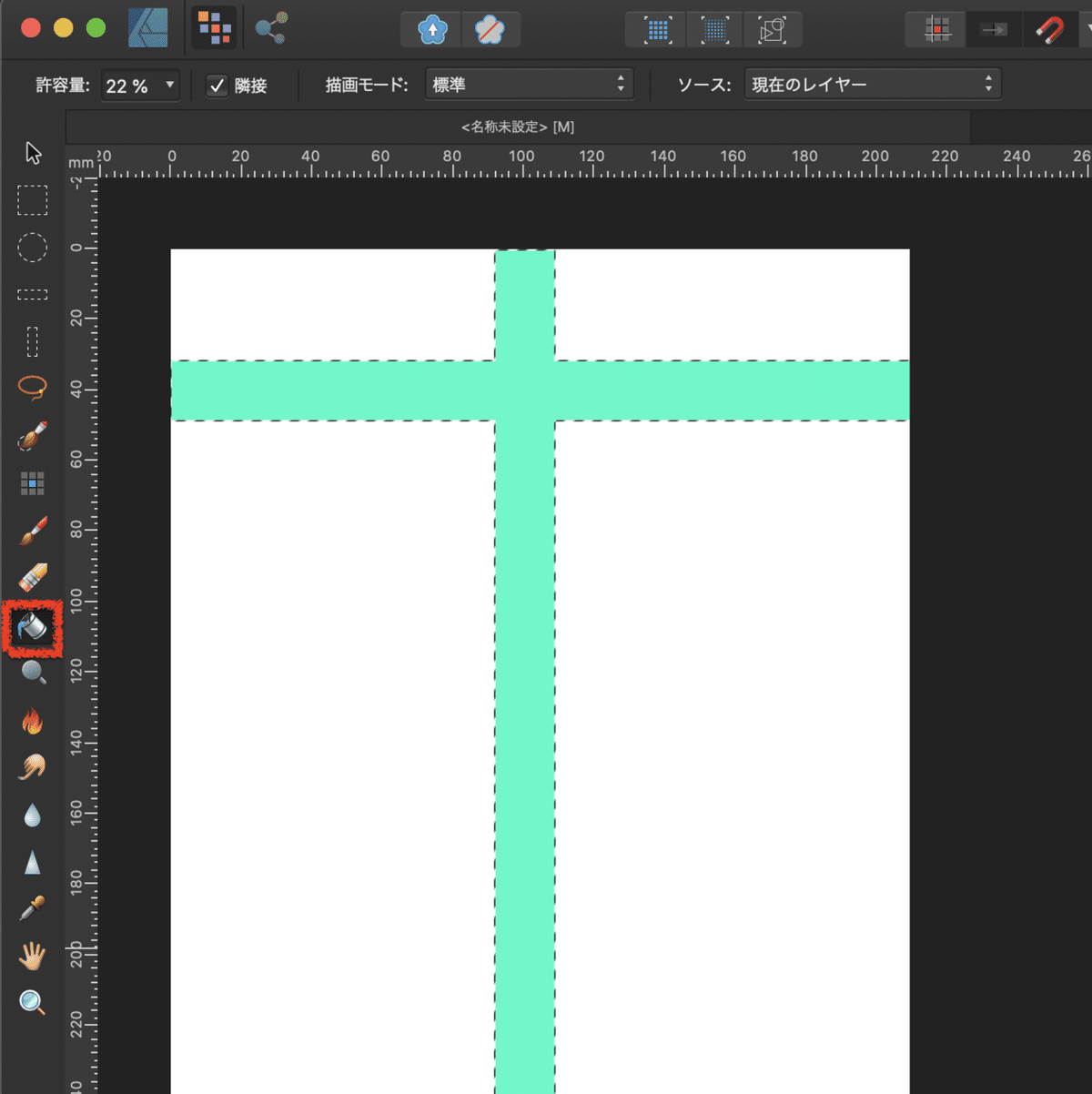Open the 描画モード 標準 dropdown
This screenshot has height=1094, width=1092.
point(529,85)
